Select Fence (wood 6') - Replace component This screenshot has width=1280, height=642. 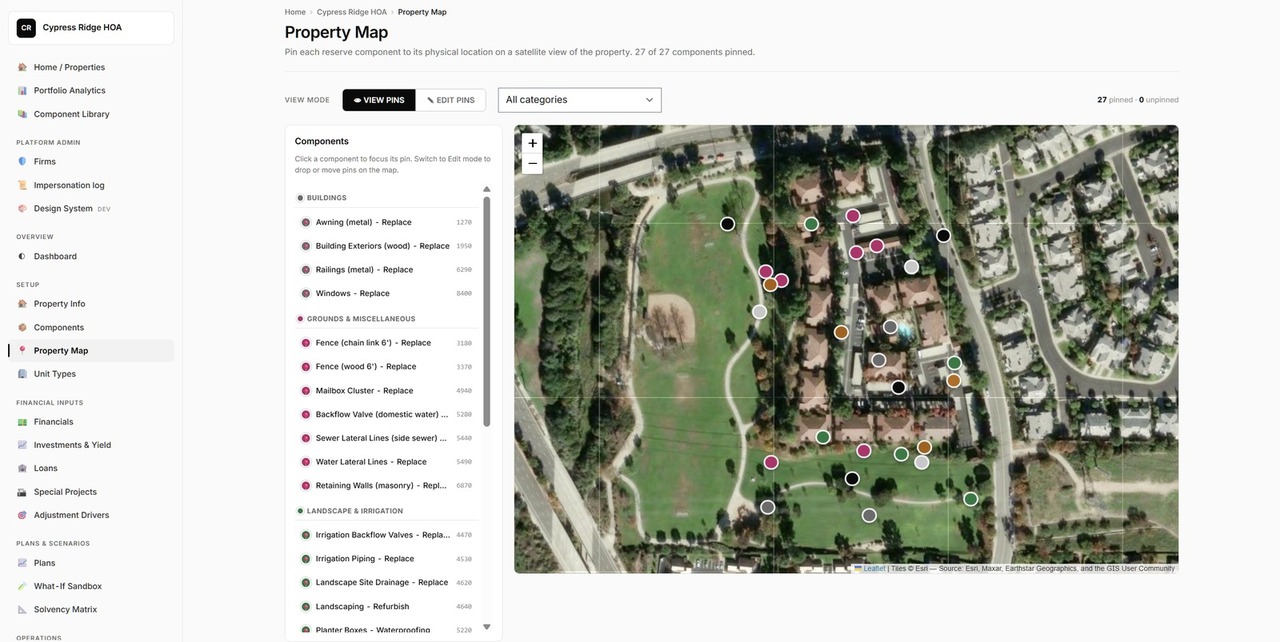387,367
